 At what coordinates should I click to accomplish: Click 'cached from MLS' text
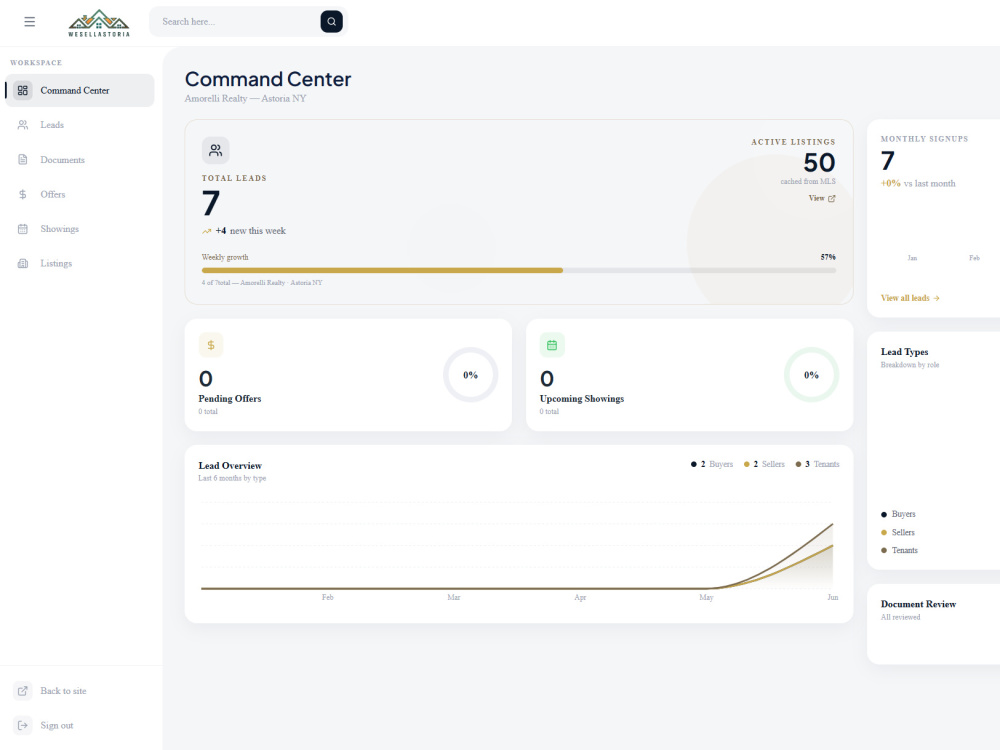[x=808, y=182]
